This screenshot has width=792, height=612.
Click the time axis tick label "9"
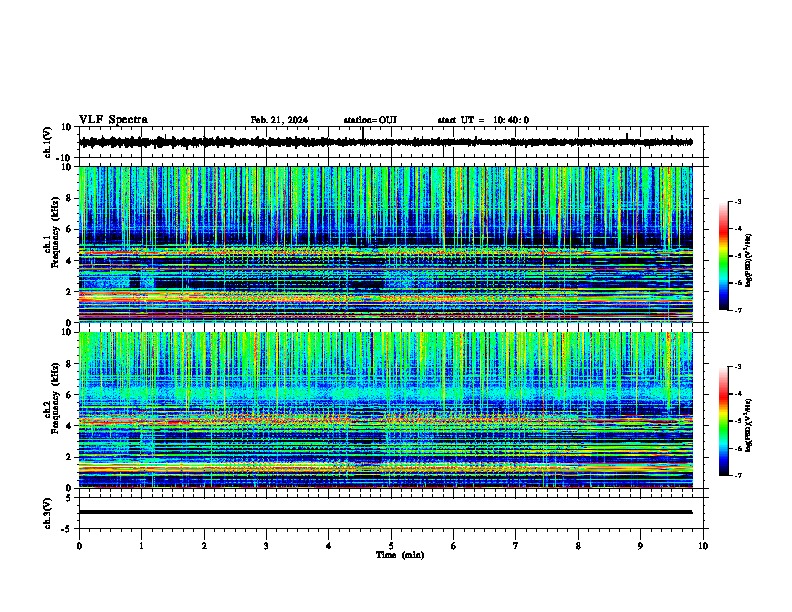pyautogui.click(x=640, y=546)
